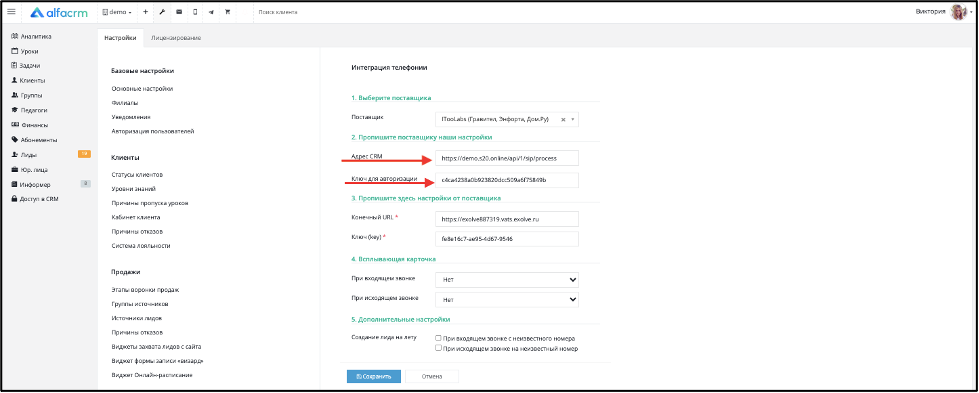Viewport: 979px width, 393px height.
Task: Click the Отмена button
Action: [431, 376]
